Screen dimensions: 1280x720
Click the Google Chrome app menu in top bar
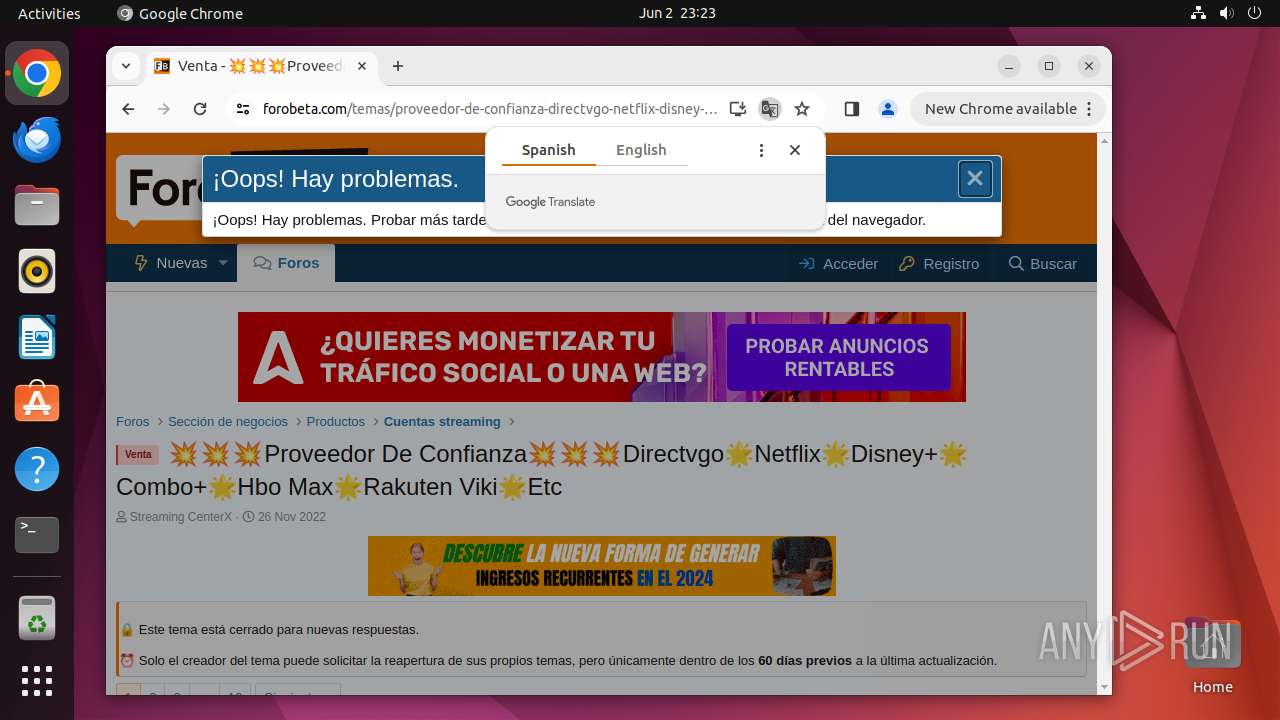pyautogui.click(x=180, y=13)
